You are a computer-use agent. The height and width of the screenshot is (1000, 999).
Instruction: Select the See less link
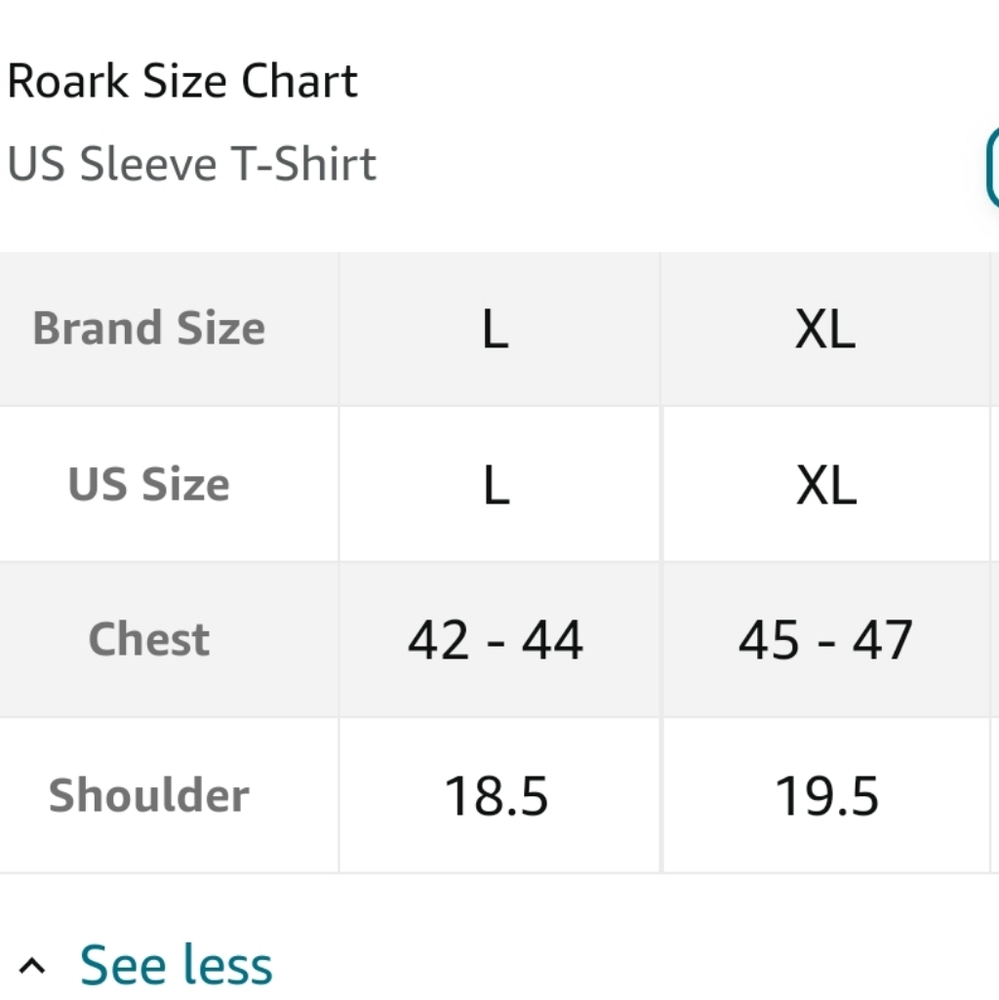(x=176, y=963)
